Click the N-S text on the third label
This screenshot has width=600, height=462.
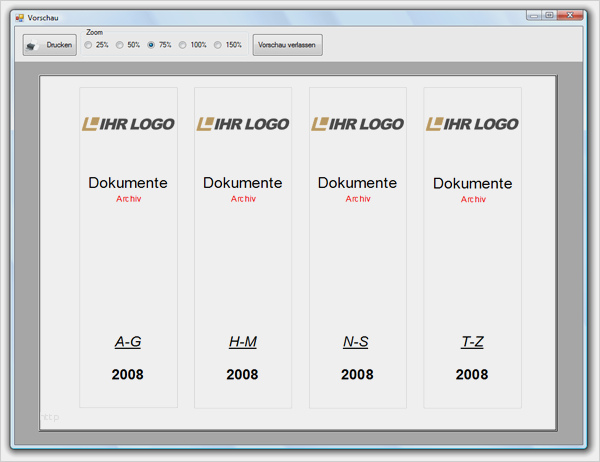[x=356, y=342]
